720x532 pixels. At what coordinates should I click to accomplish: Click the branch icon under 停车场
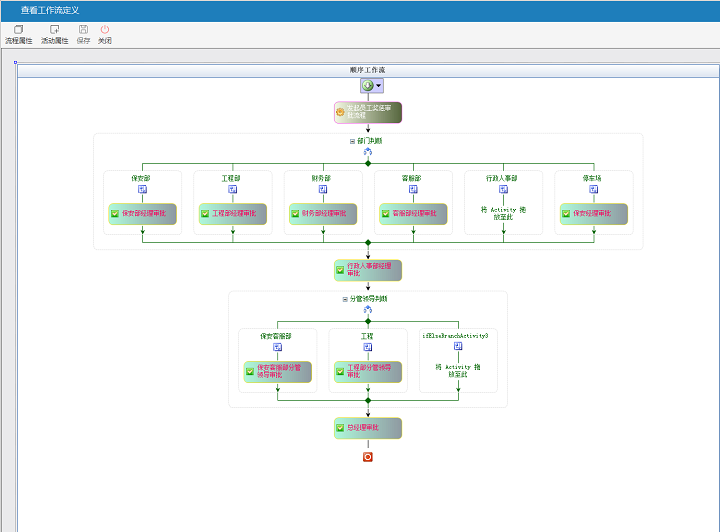[594, 189]
